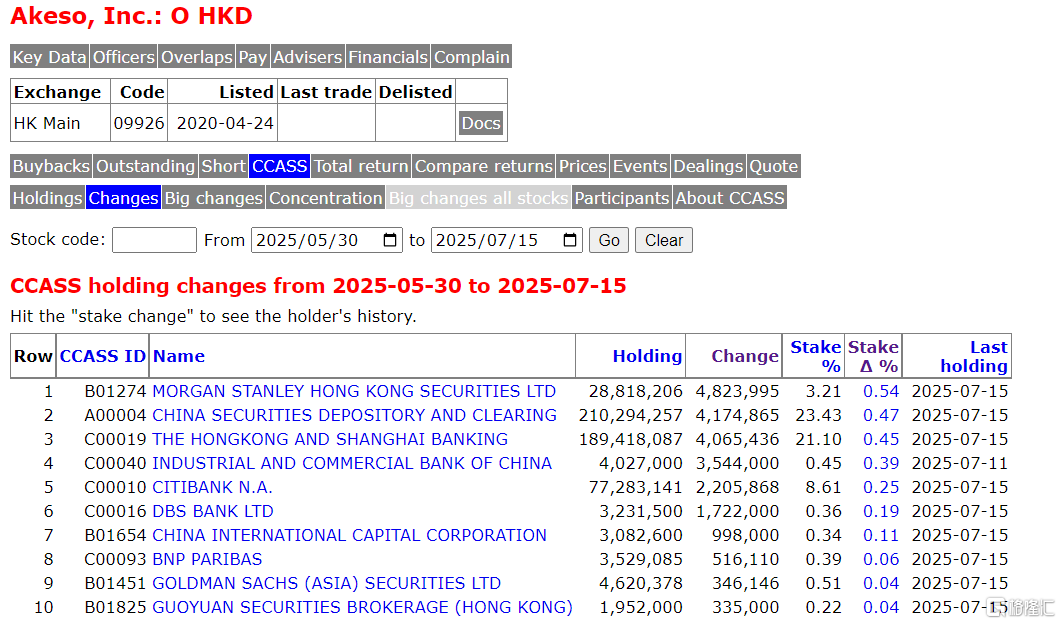Sort table by Stake % column

816,356
